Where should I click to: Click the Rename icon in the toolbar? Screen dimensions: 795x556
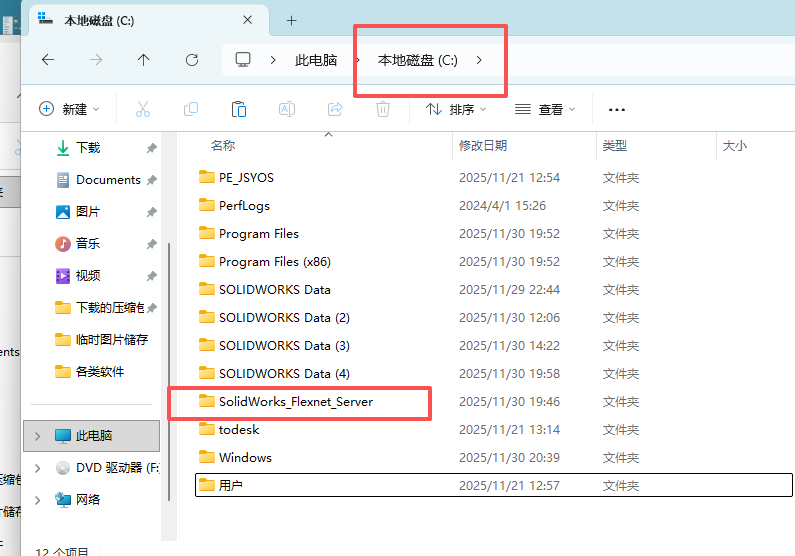click(x=287, y=109)
